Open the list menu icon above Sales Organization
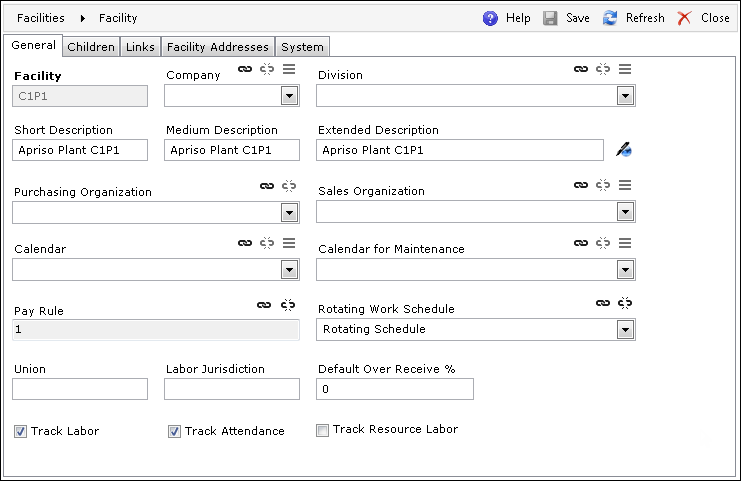This screenshot has height=481, width=741. click(x=625, y=185)
